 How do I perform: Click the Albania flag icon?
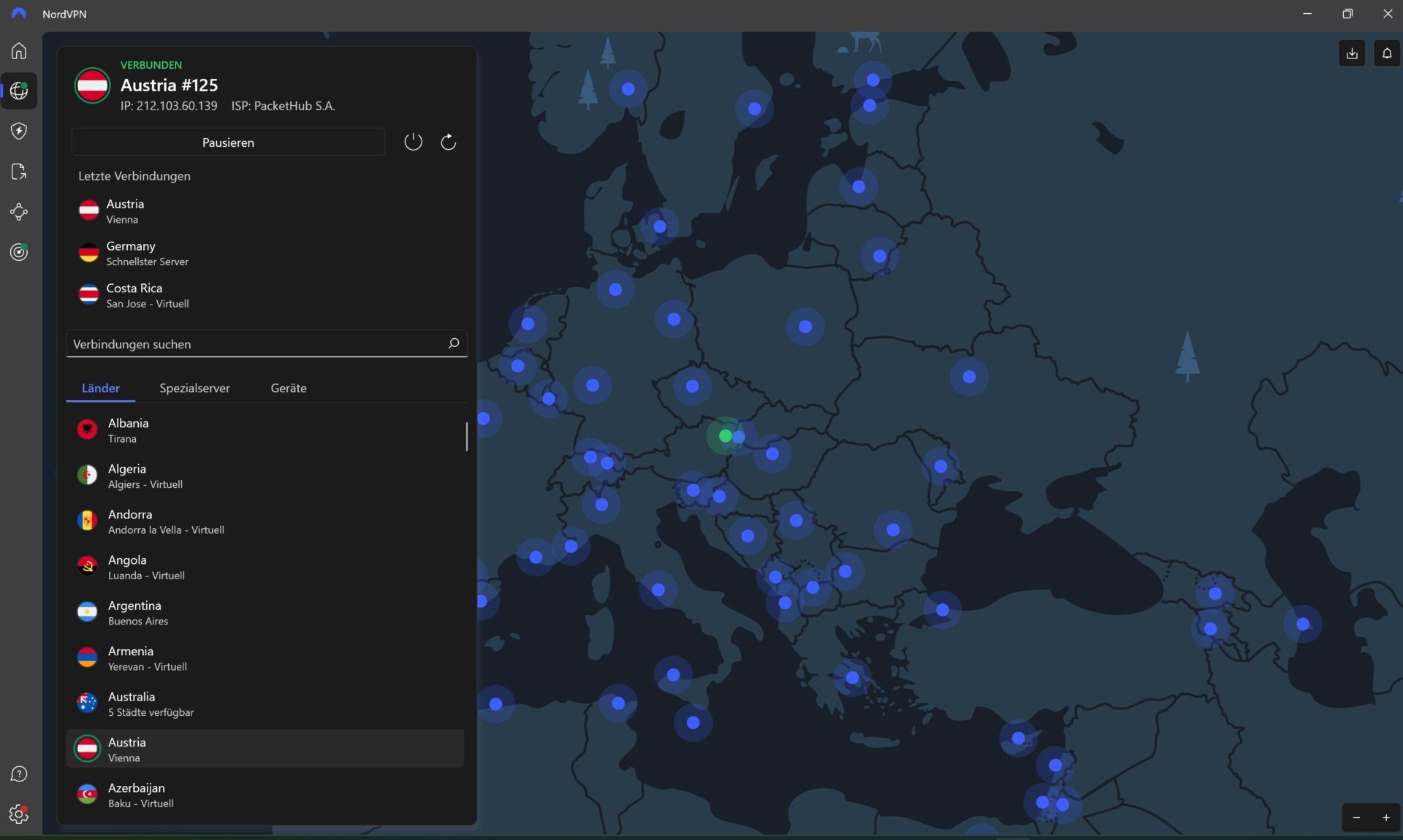(87, 429)
